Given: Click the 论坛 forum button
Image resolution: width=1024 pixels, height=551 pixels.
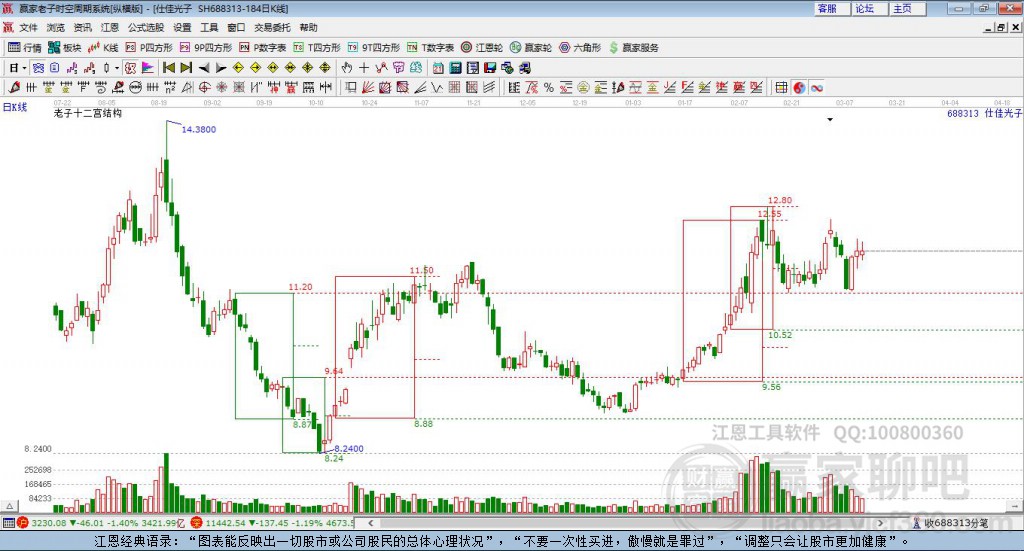Looking at the screenshot, I should point(869,8).
